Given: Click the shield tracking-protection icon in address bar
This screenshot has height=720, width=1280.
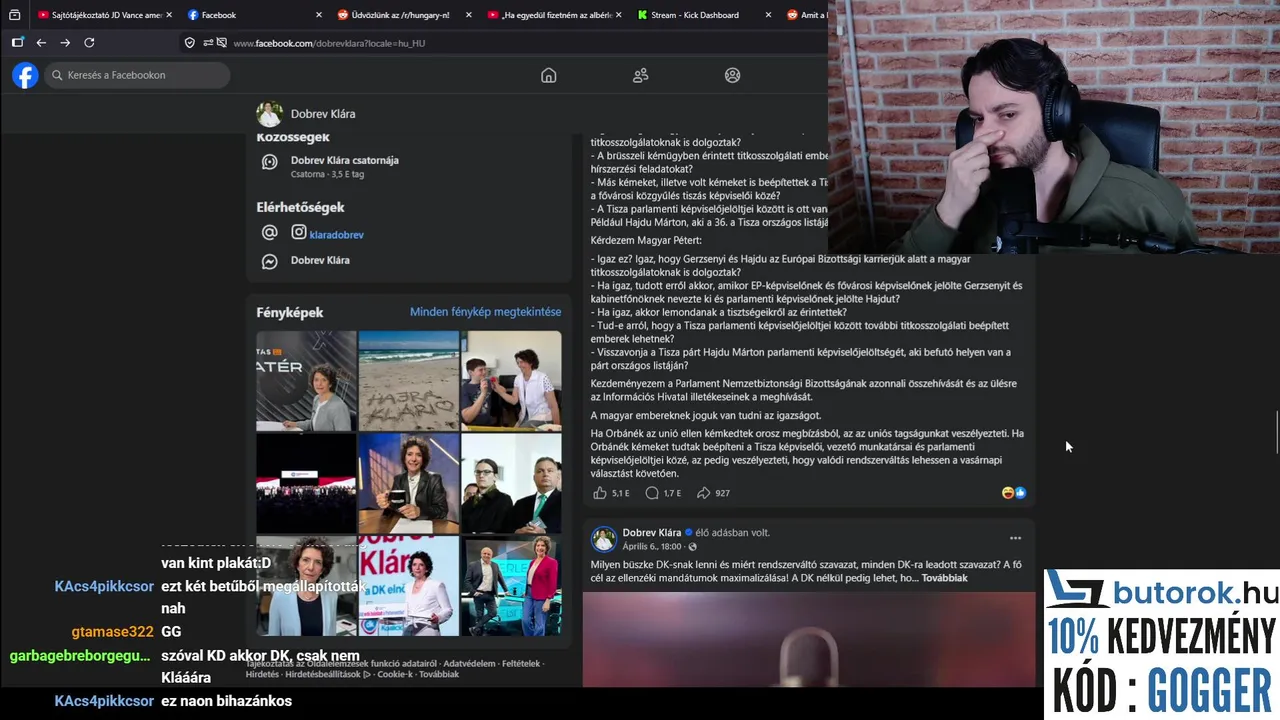Looking at the screenshot, I should coord(190,43).
